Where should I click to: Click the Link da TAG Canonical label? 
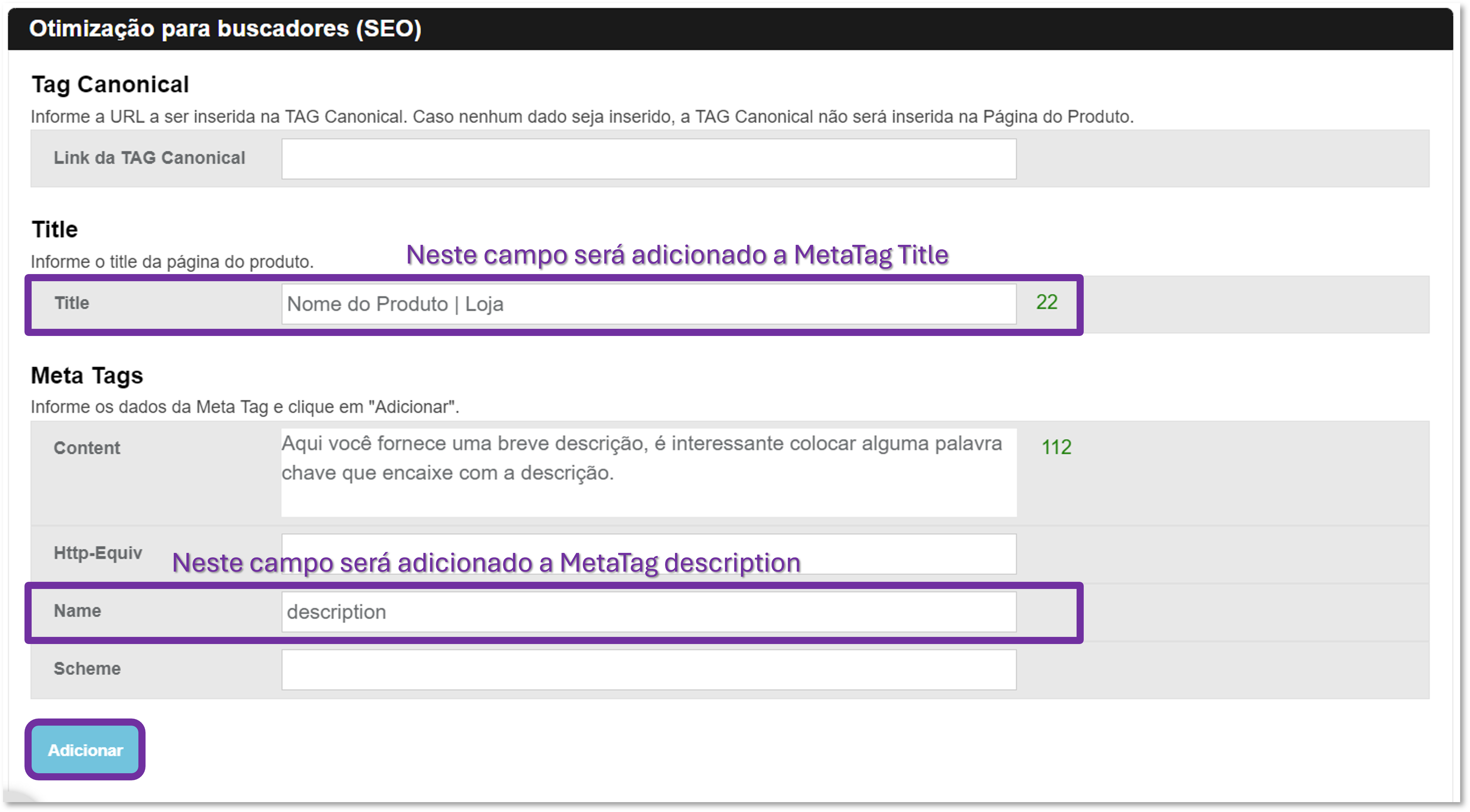point(150,157)
